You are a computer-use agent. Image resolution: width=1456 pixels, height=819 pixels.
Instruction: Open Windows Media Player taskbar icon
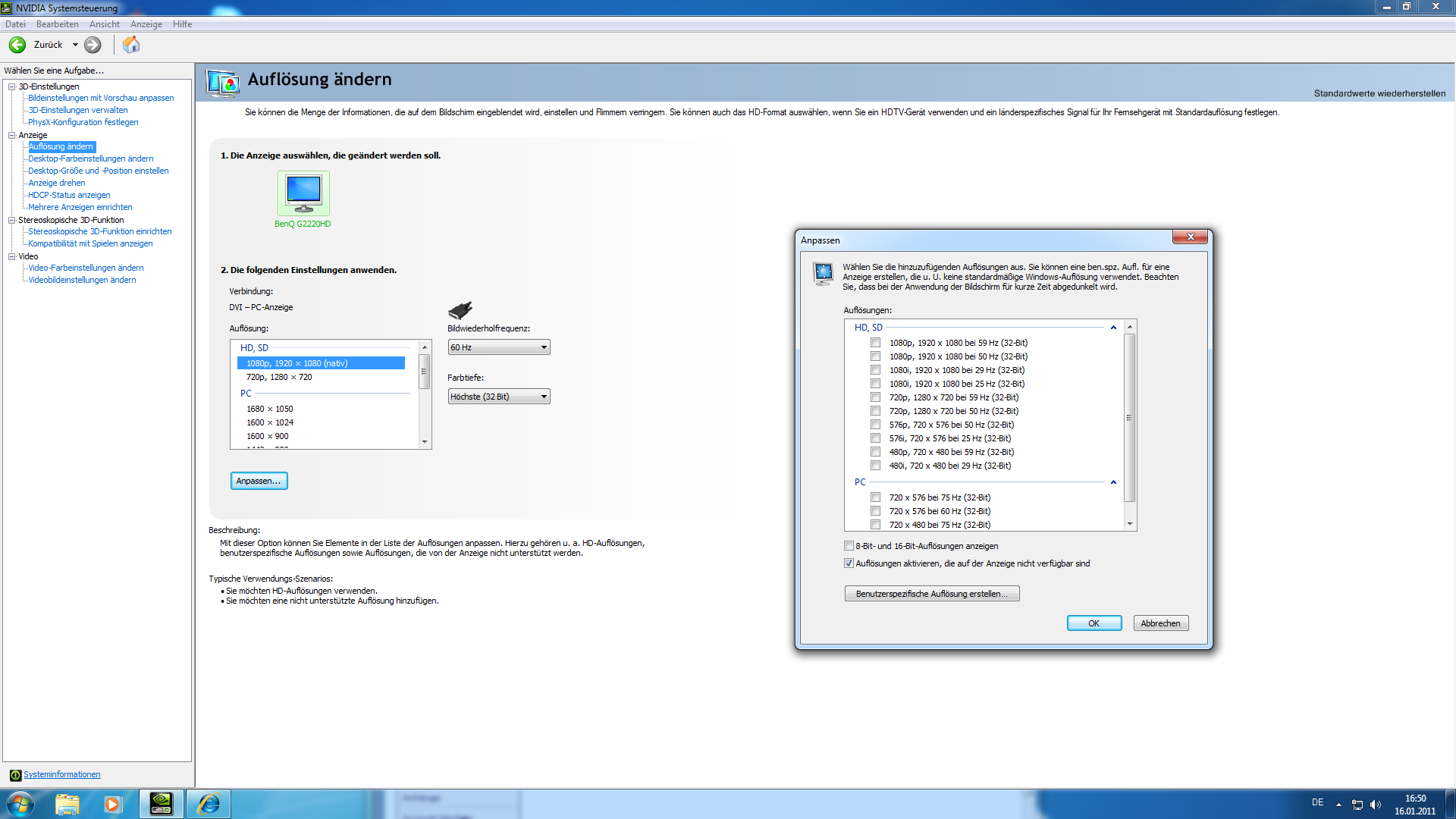[x=113, y=804]
